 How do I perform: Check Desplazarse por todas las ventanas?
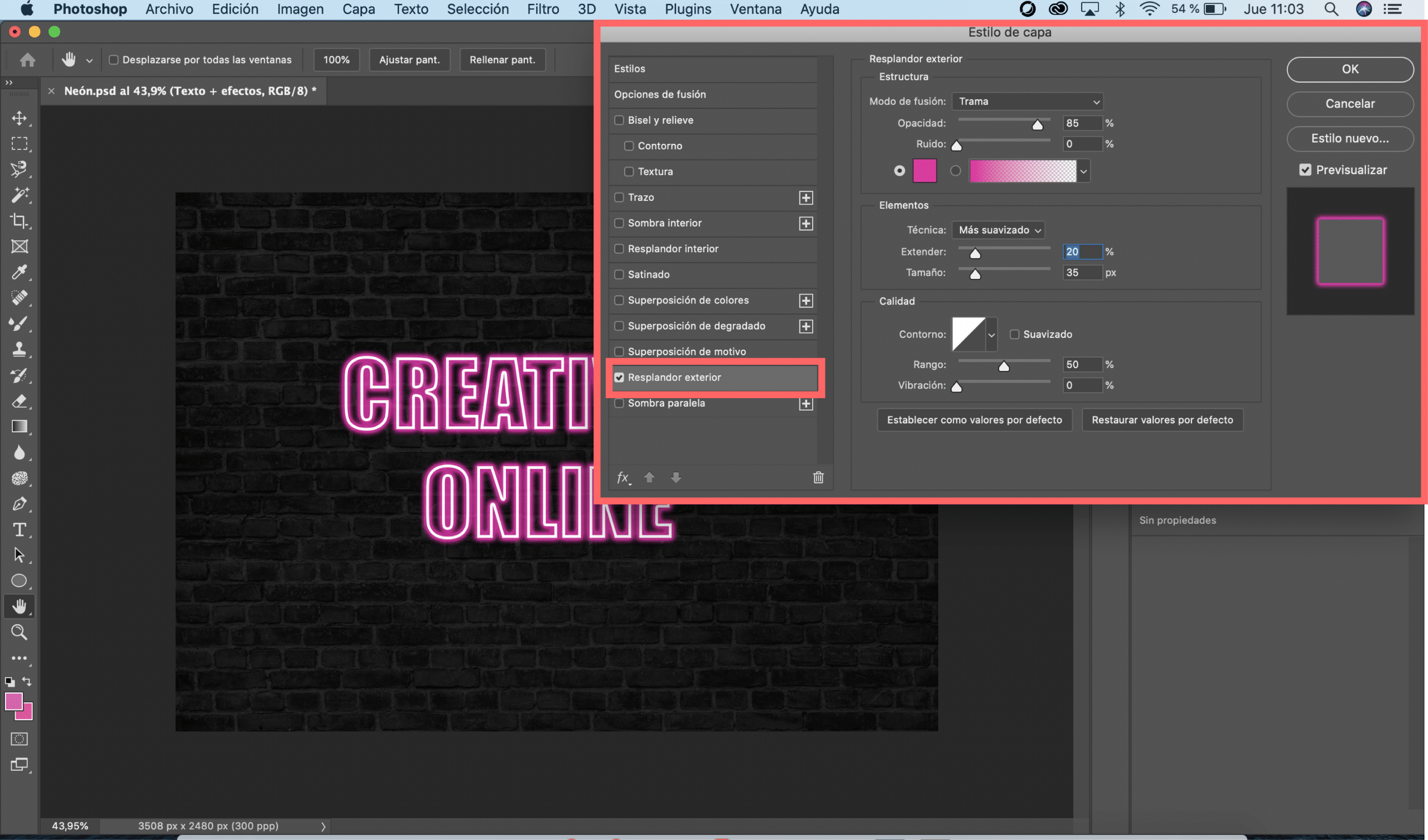click(113, 60)
